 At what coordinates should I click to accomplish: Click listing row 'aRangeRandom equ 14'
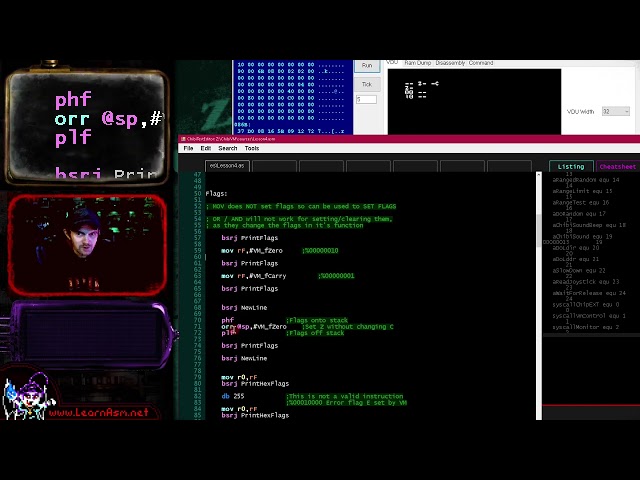click(586, 180)
